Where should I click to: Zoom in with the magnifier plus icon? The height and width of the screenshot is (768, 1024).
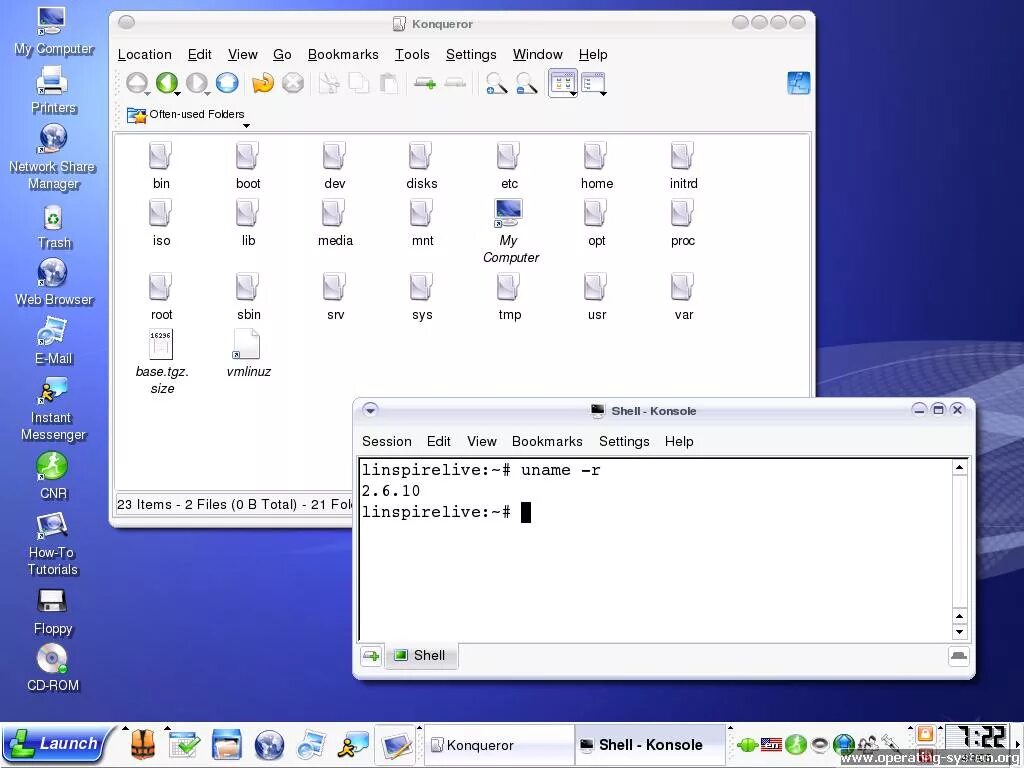coord(496,84)
